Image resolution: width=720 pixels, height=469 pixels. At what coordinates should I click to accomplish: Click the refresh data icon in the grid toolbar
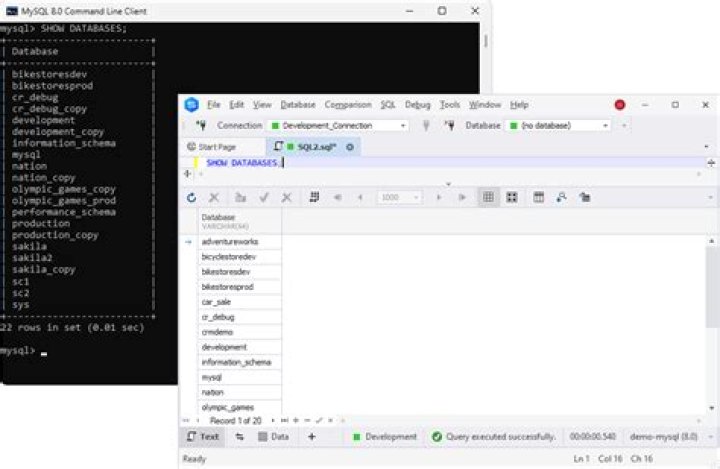point(191,198)
